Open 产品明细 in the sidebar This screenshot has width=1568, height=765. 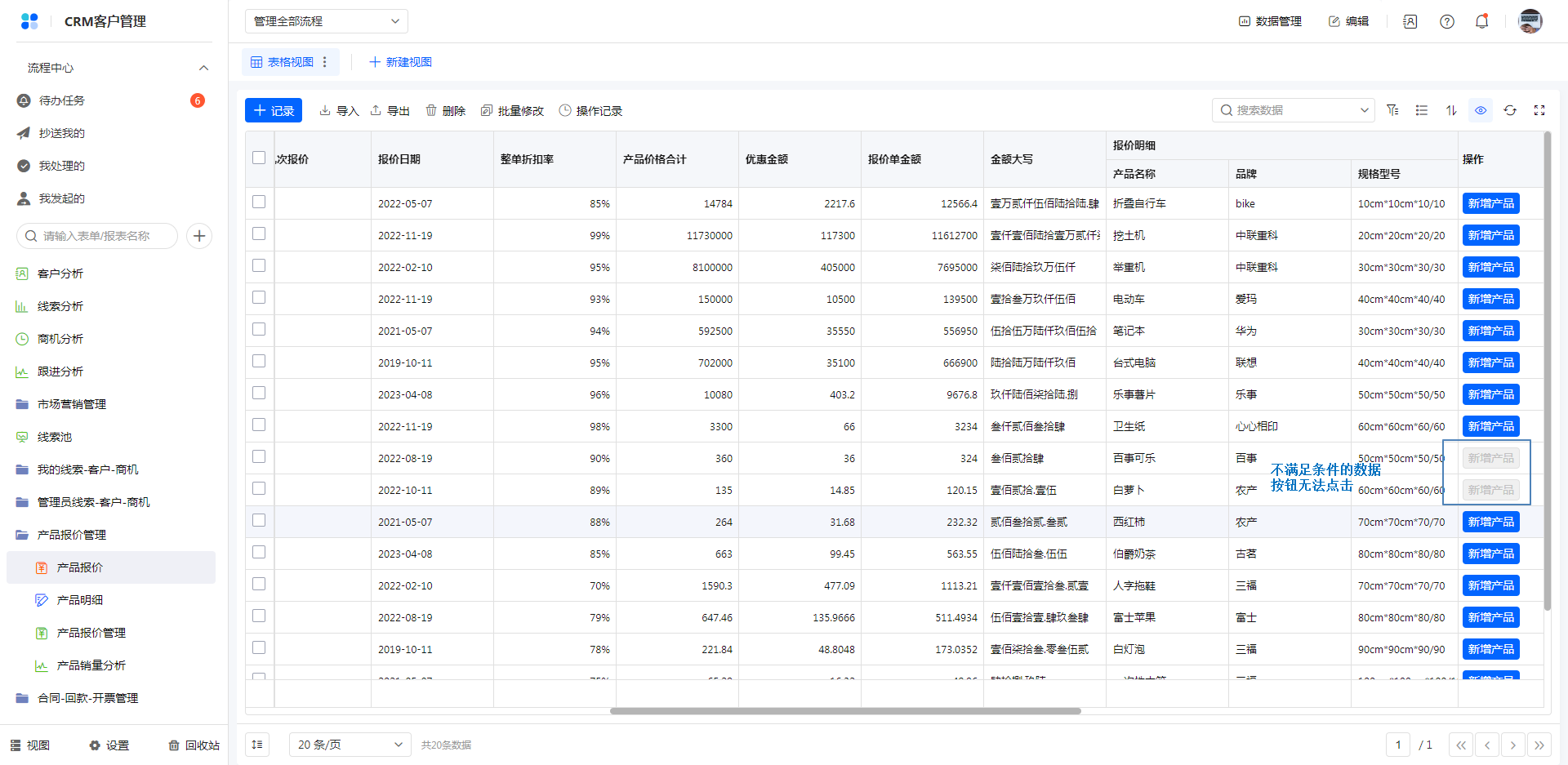[80, 600]
